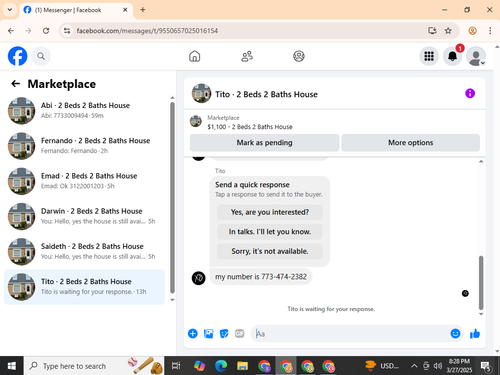This screenshot has height=375, width=500.
Task: Open Chrome profile icon
Action: coord(472,31)
